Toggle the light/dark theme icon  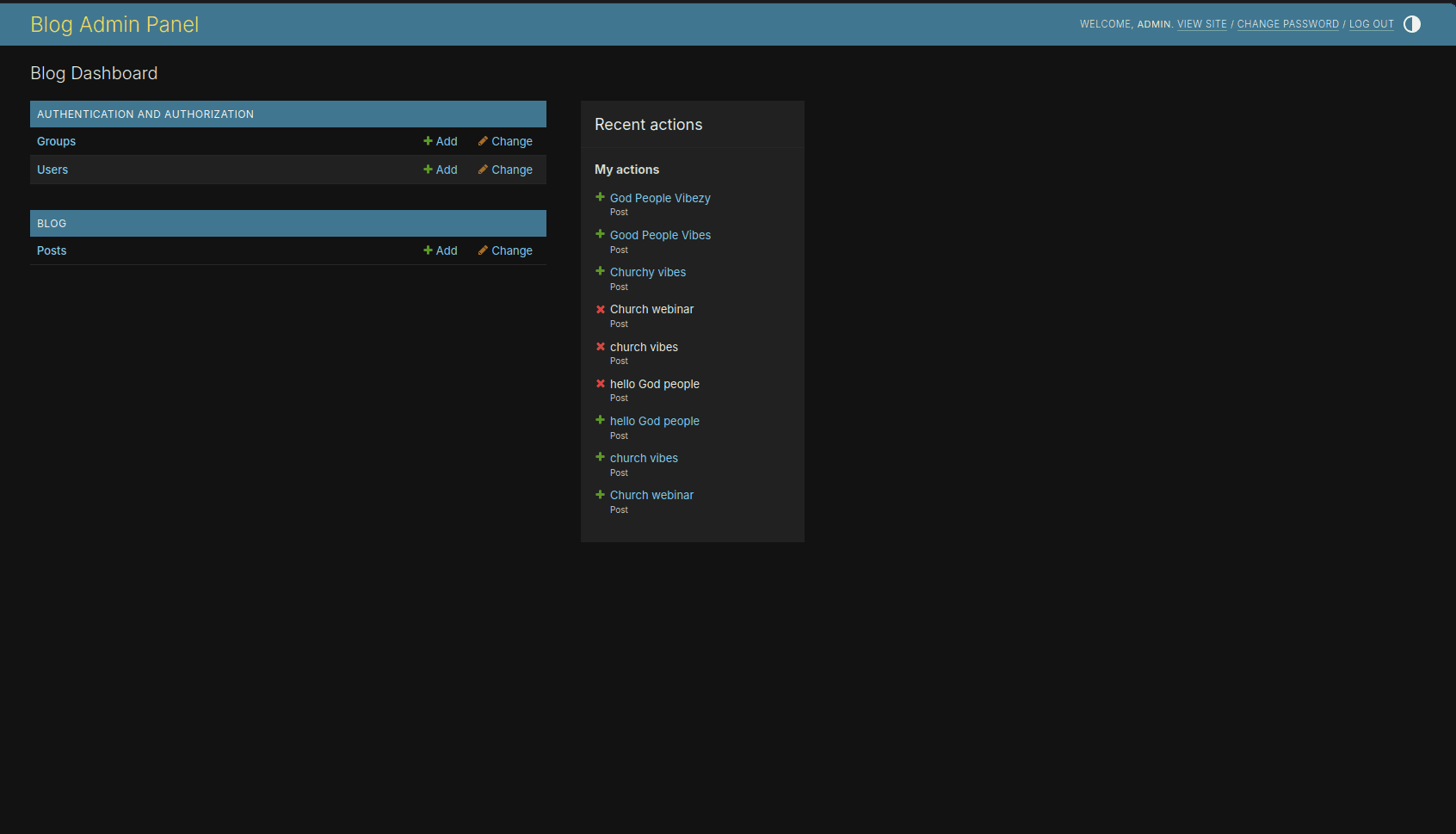pos(1412,24)
